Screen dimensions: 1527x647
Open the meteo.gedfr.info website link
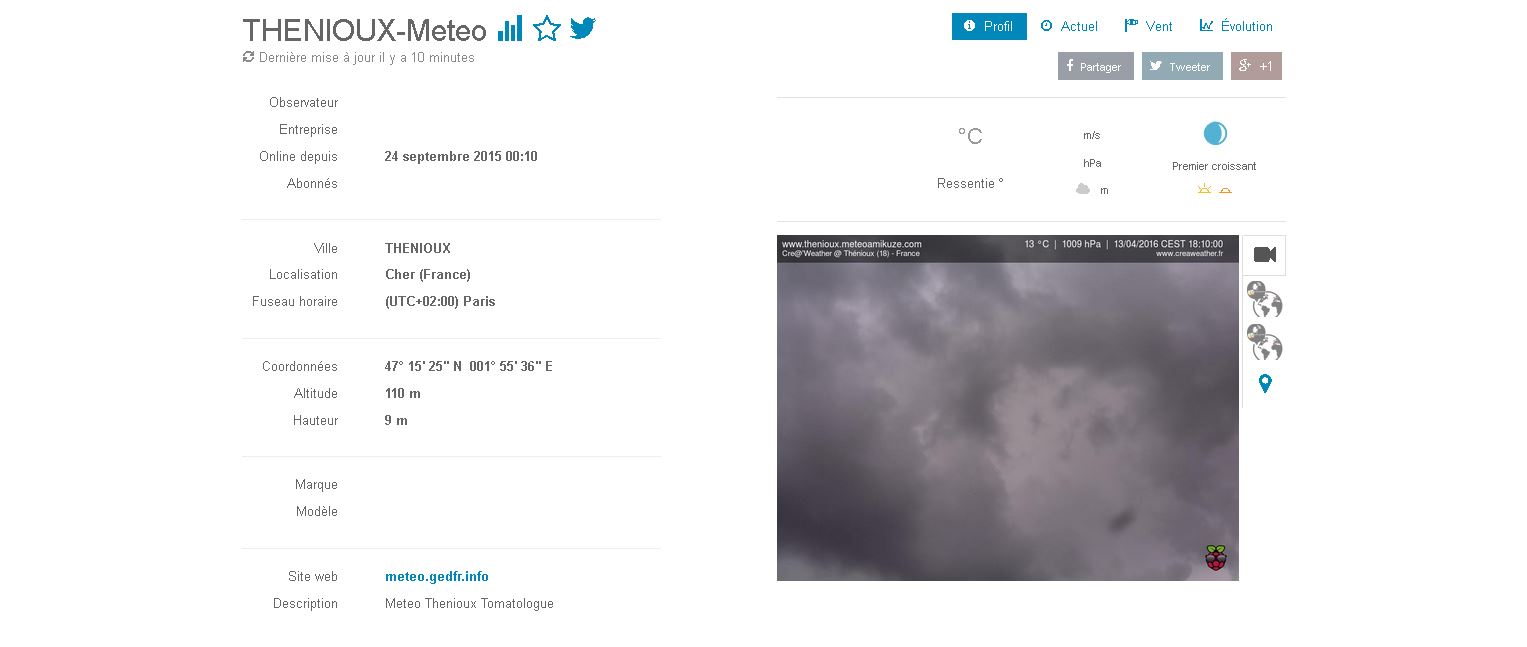pyautogui.click(x=437, y=576)
